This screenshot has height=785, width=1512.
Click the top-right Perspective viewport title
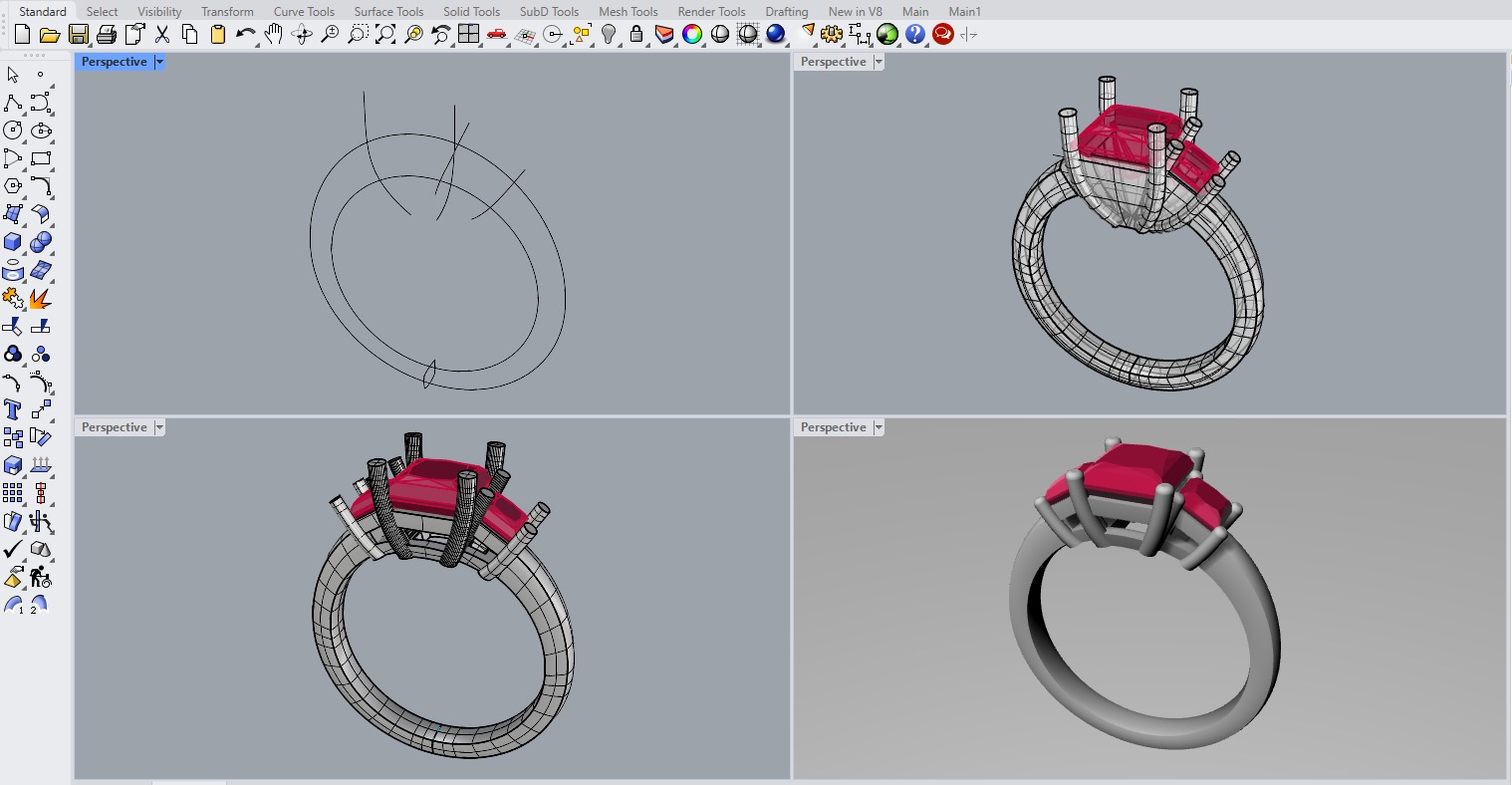(x=833, y=62)
